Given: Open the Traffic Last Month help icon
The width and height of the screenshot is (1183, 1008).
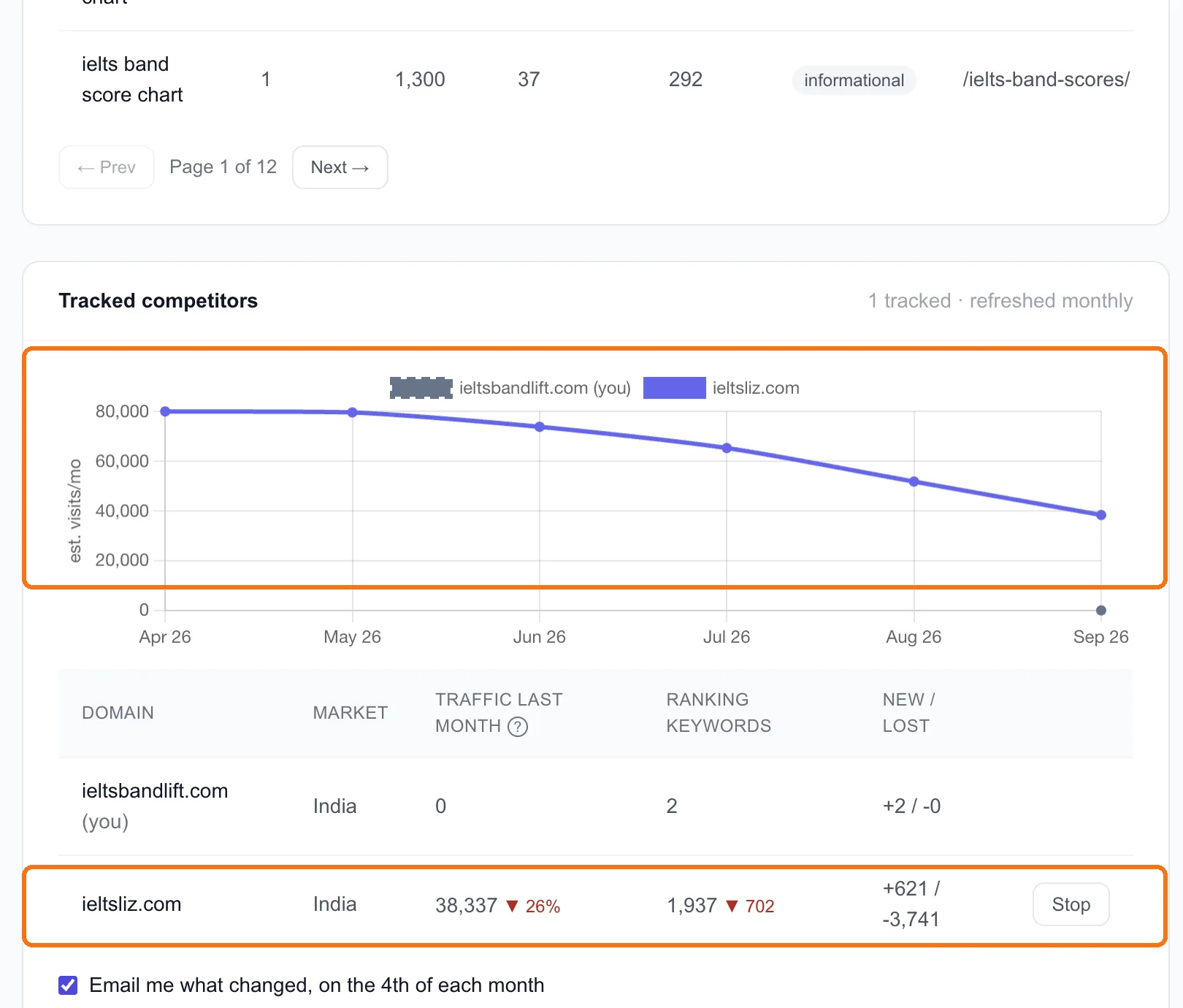Looking at the screenshot, I should (518, 727).
